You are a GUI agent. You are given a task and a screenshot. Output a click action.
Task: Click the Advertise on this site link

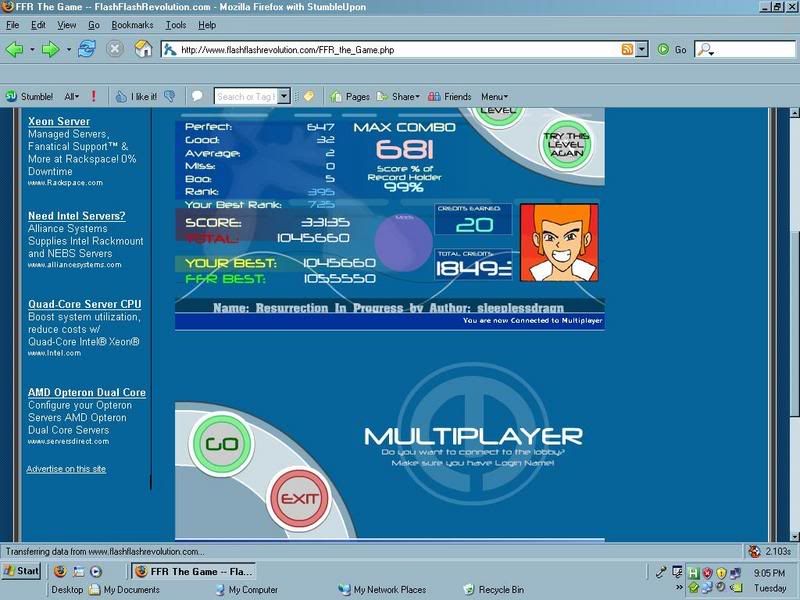point(66,468)
